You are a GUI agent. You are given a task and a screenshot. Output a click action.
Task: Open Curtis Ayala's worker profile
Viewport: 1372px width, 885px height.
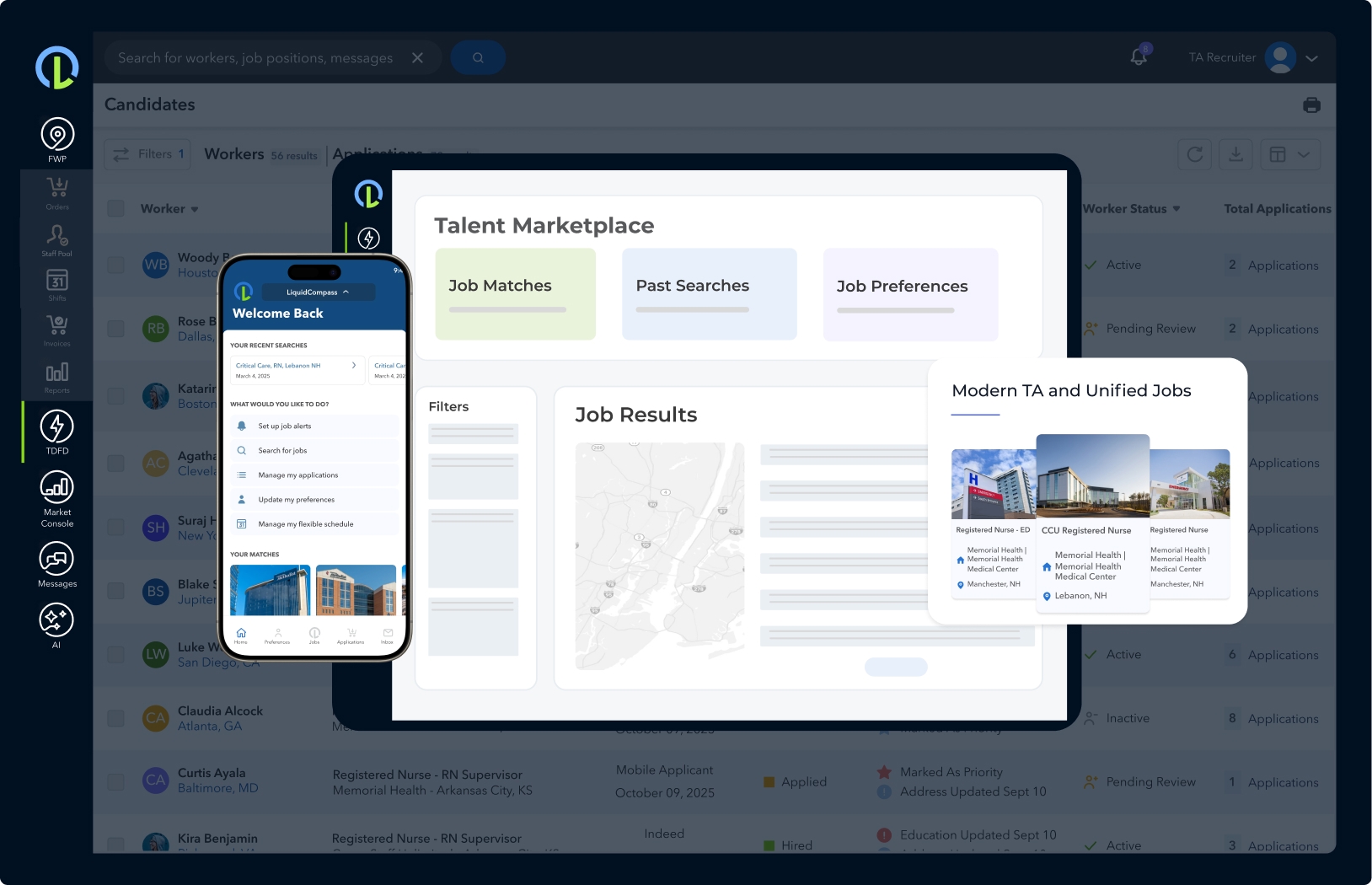[212, 773]
